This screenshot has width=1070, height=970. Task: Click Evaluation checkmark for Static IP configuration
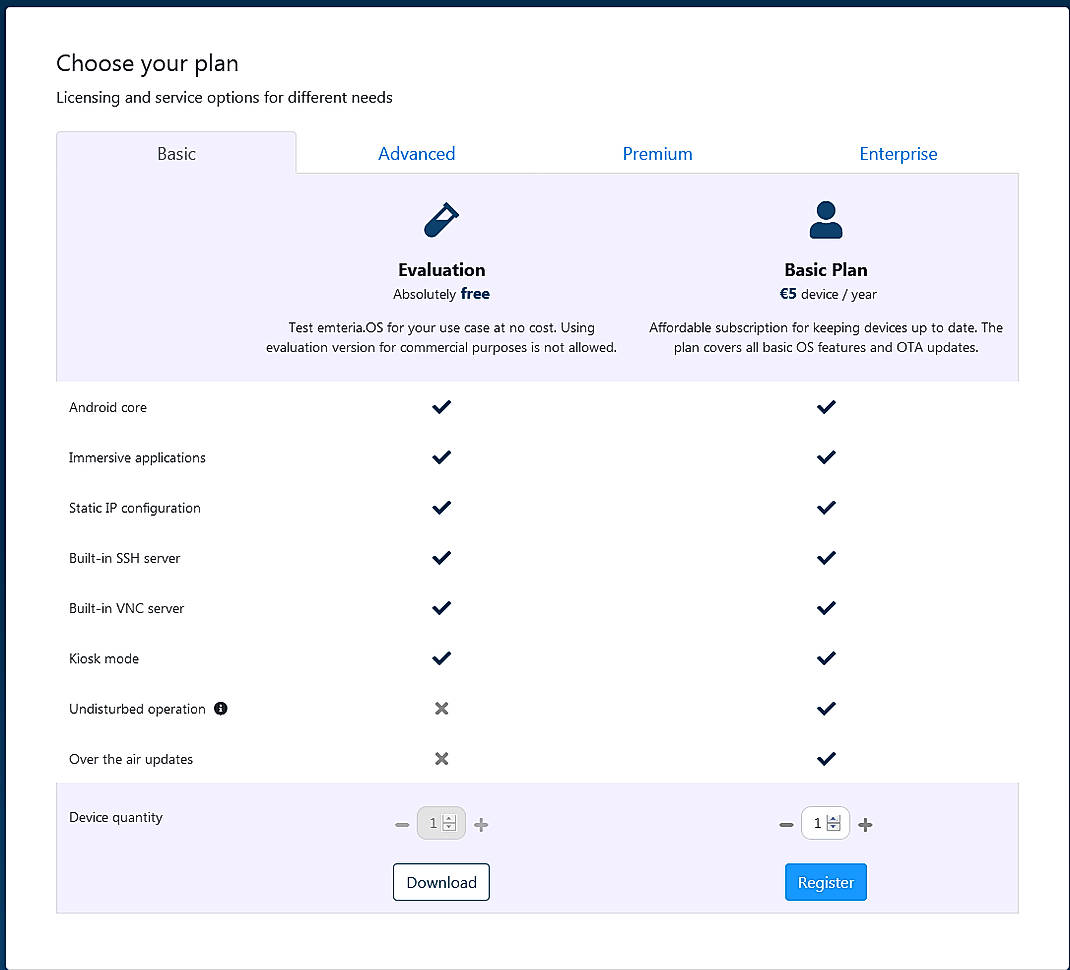click(x=442, y=508)
